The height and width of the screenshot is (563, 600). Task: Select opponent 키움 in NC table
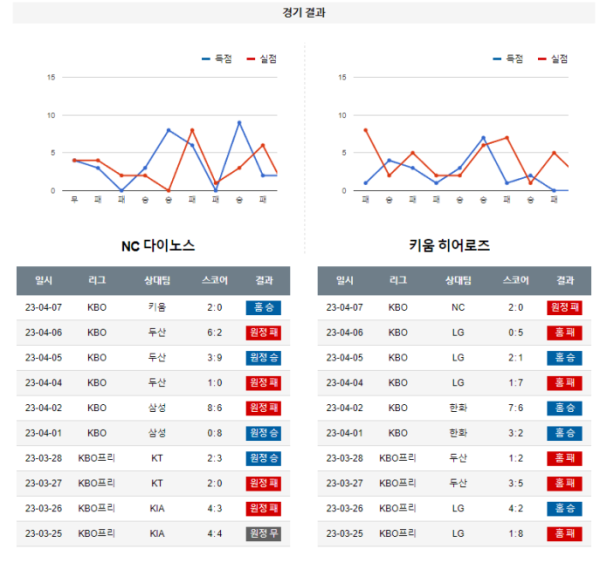click(157, 307)
